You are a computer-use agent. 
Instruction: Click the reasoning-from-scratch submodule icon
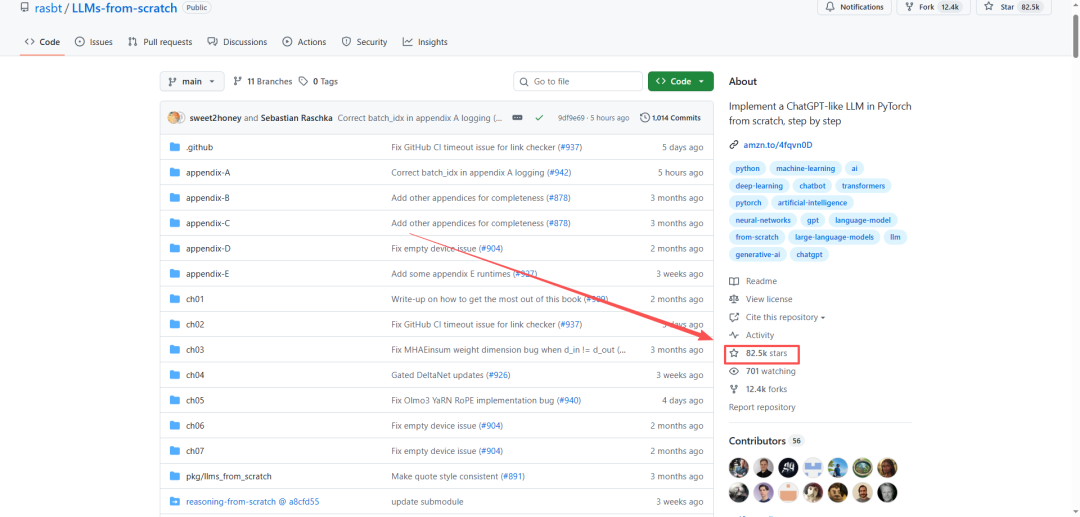(x=174, y=501)
